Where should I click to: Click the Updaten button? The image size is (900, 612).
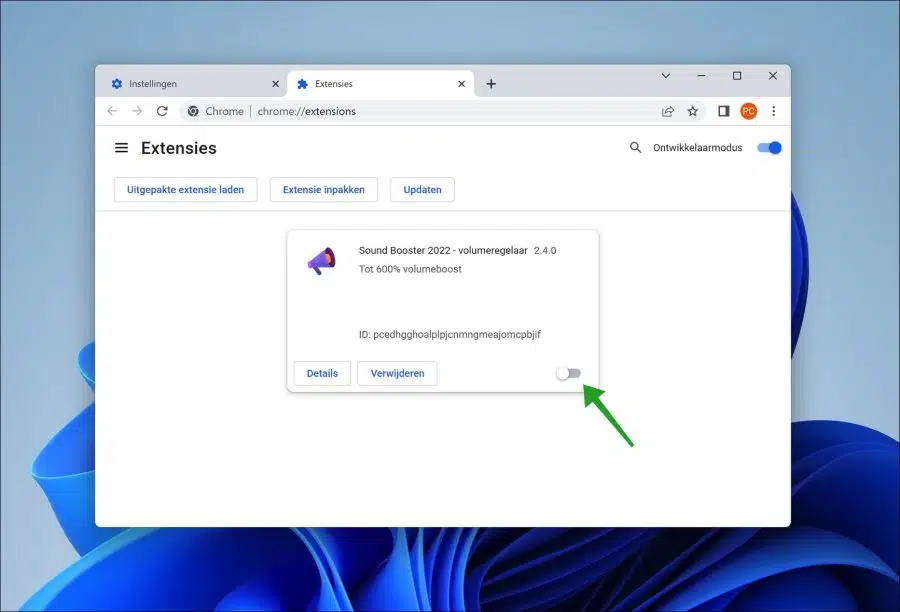pos(422,189)
